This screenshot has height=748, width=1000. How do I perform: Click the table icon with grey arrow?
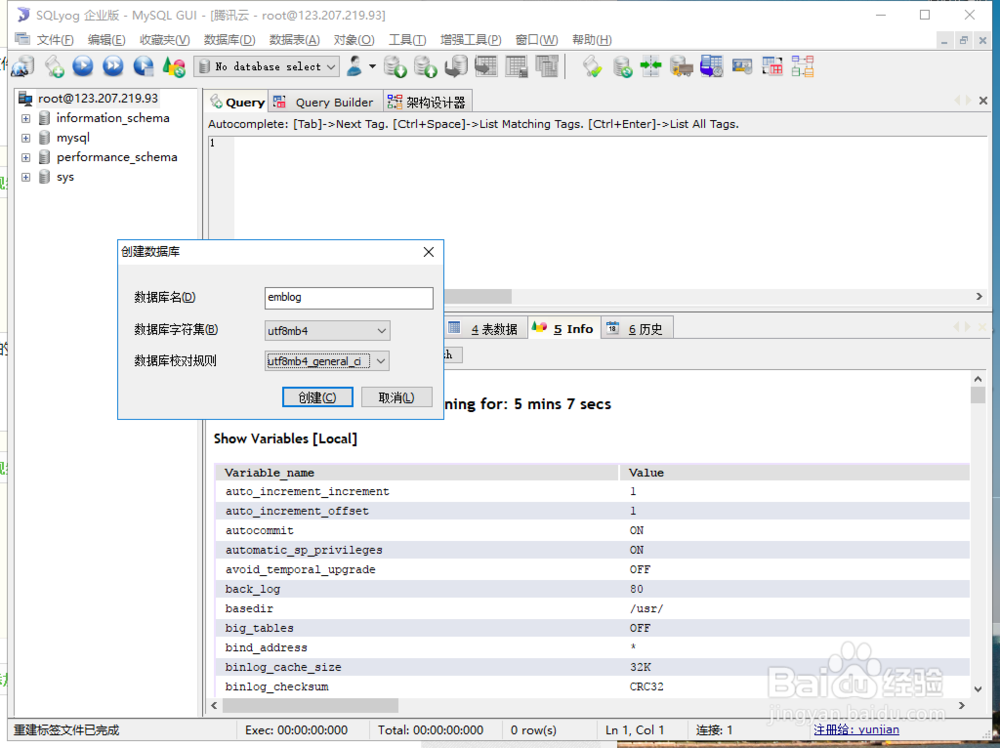(x=486, y=66)
